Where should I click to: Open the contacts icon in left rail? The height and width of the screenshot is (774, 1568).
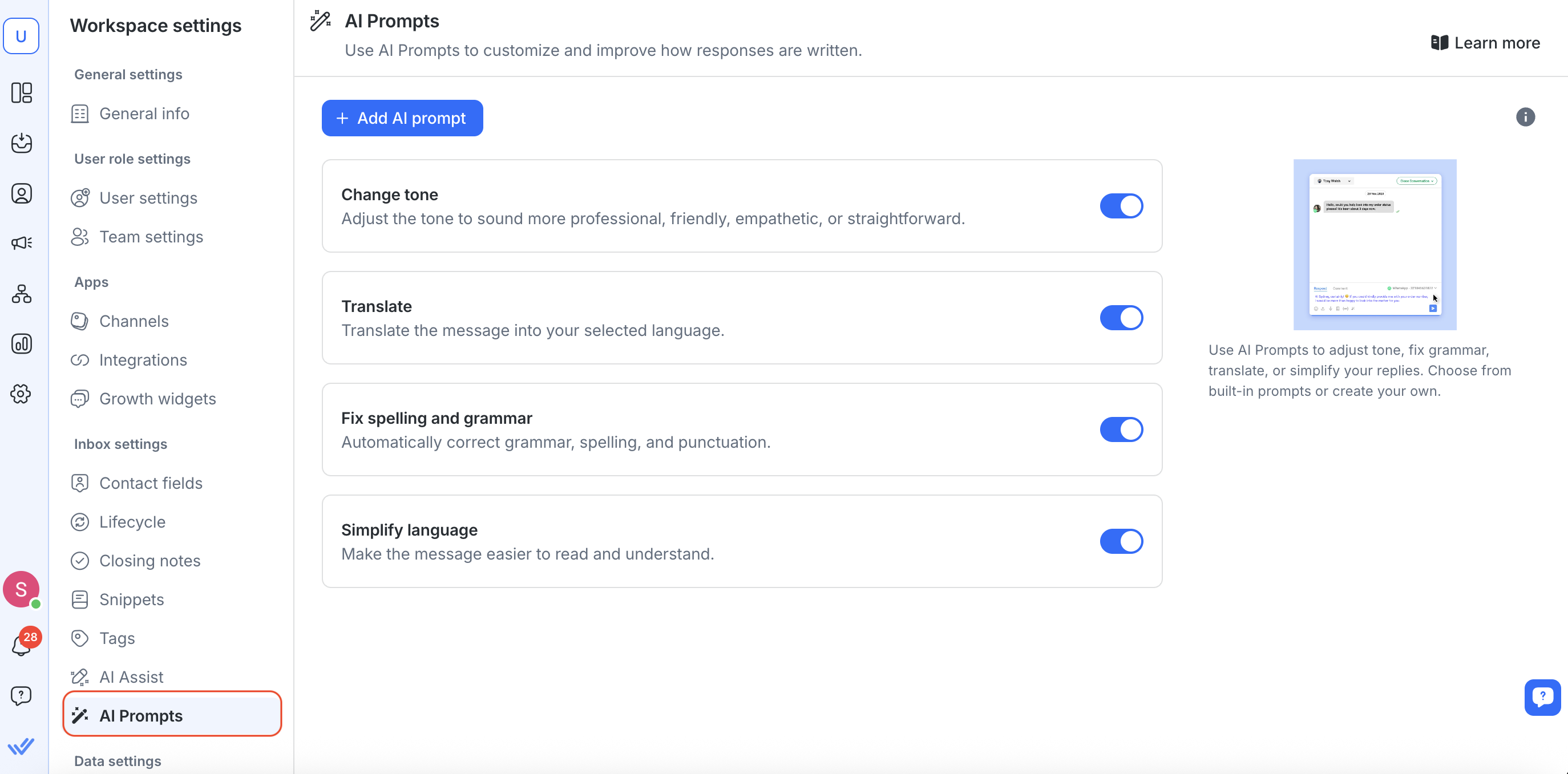(21, 193)
